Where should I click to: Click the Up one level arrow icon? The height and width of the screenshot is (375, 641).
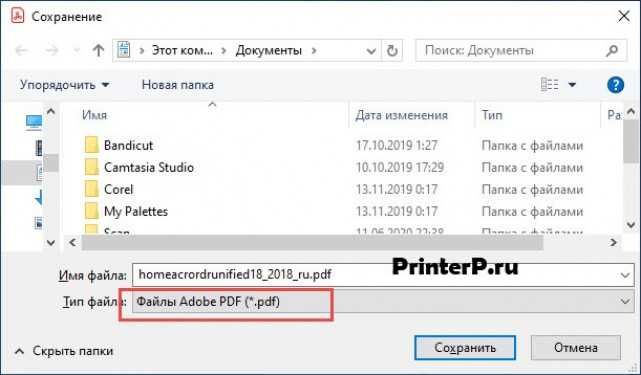click(98, 51)
